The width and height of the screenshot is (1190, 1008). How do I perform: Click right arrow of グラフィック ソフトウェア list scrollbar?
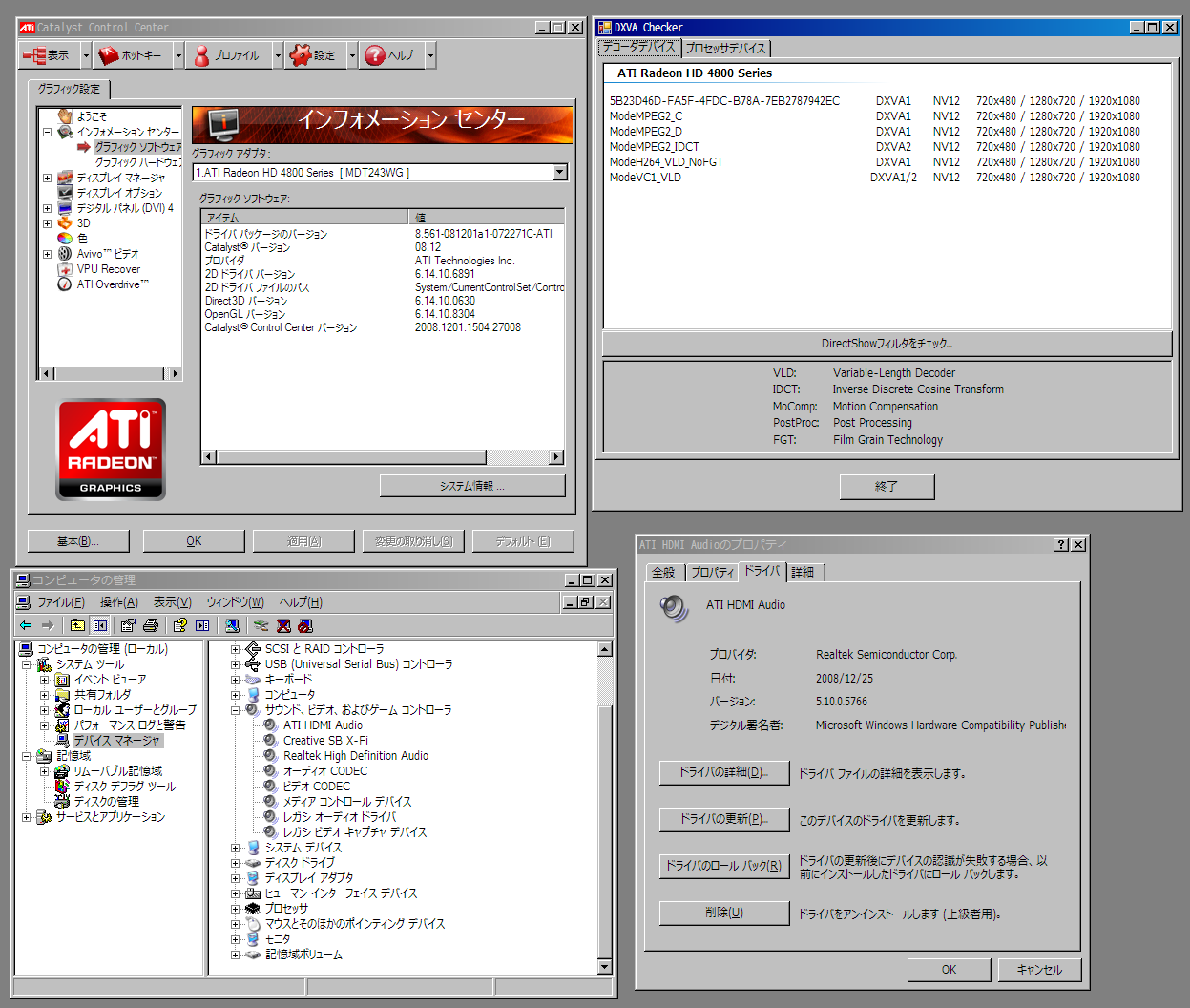pos(557,457)
